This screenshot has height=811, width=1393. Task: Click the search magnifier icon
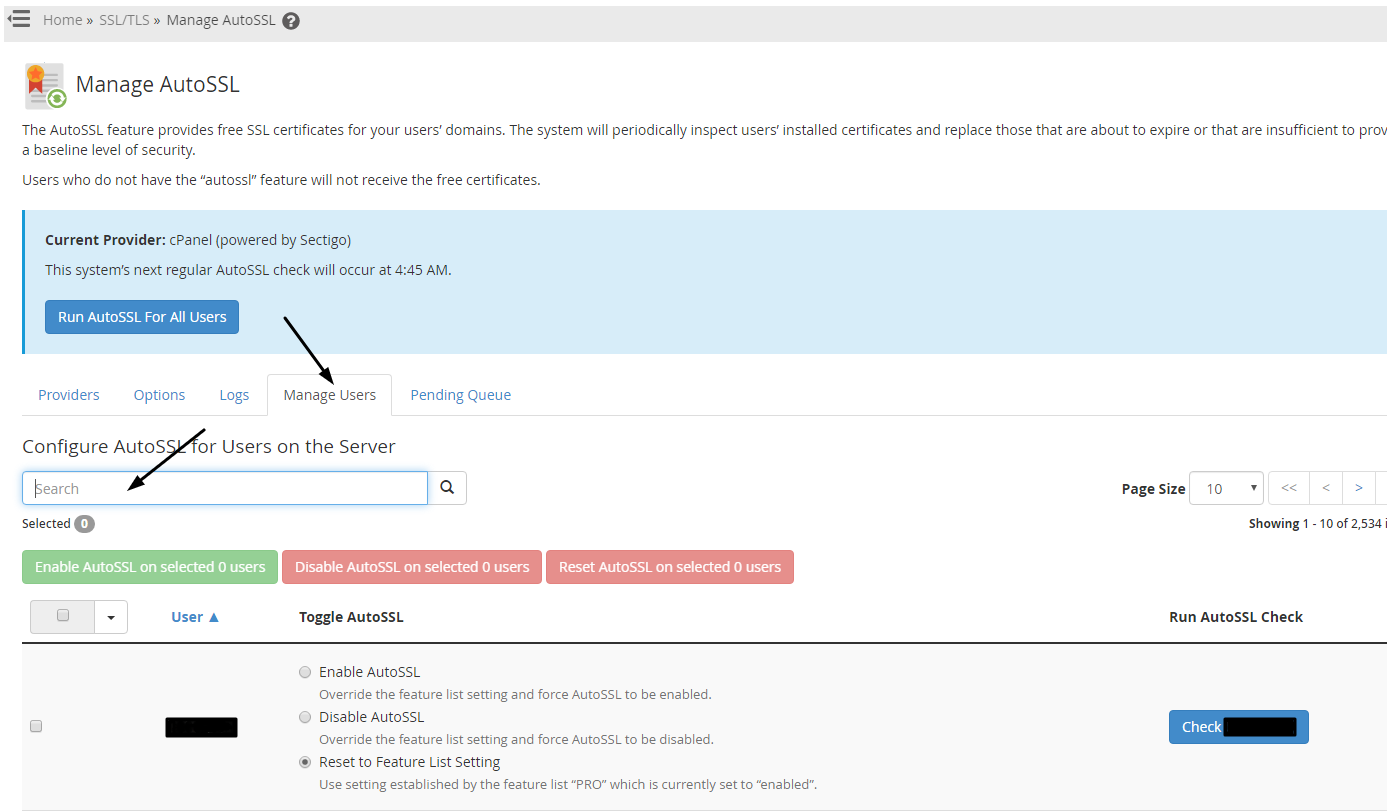click(x=447, y=487)
